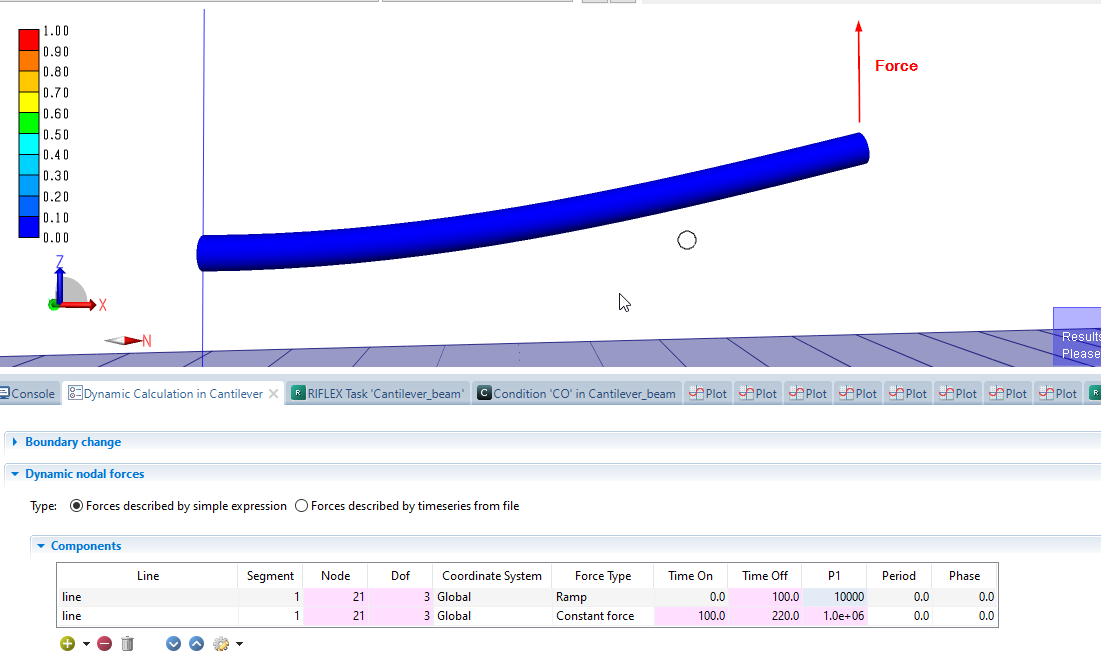1101x651 pixels.
Task: Click the gear settings icon below table
Action: 222,644
